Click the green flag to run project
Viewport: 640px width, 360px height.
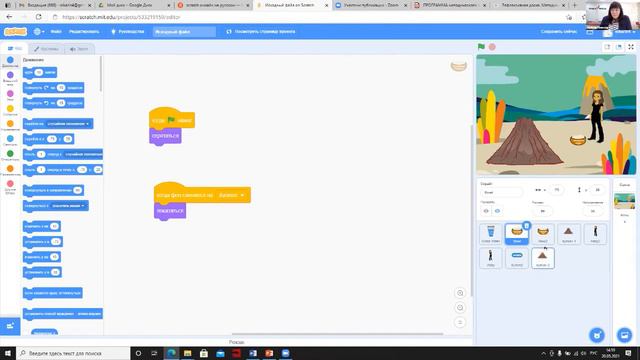point(481,47)
